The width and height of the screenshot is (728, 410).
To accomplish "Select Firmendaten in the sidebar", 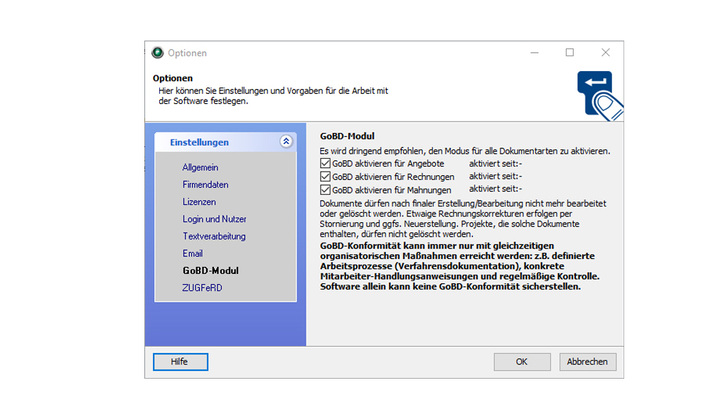I will (205, 185).
